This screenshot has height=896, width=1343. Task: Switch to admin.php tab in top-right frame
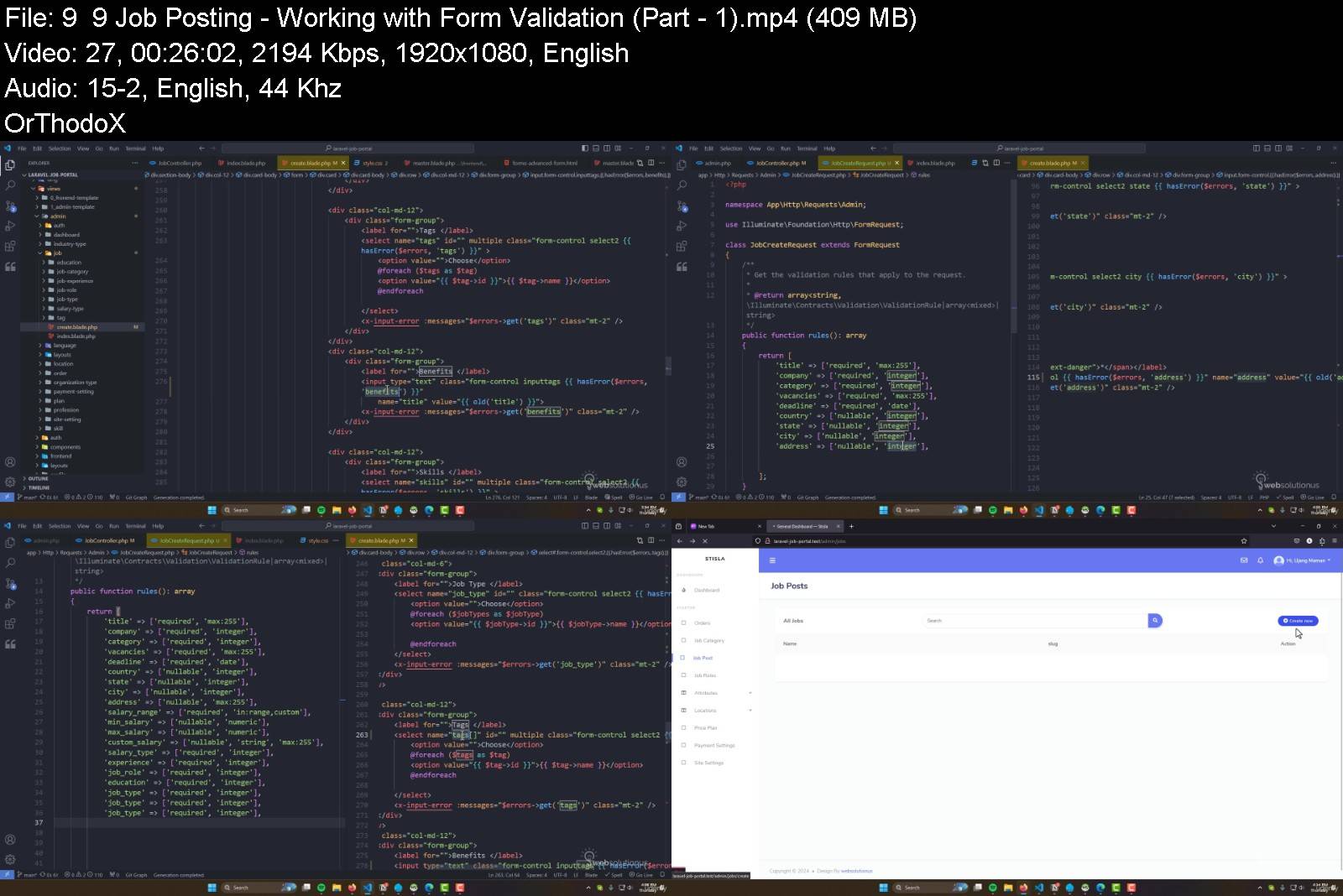coord(714,164)
